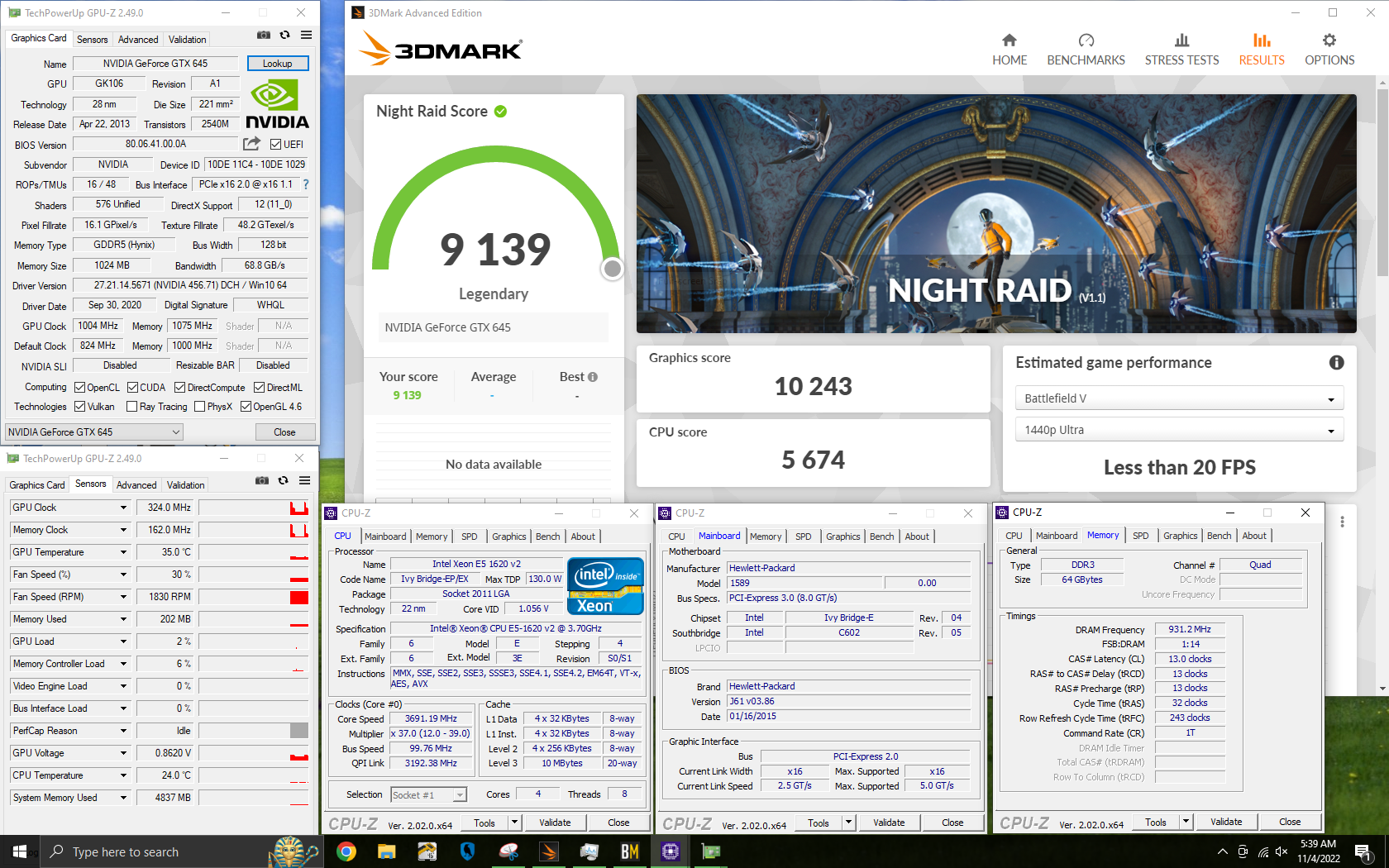This screenshot has height=868, width=1389.
Task: Click Validate in CPU-Z Memory window
Action: click(x=1226, y=822)
